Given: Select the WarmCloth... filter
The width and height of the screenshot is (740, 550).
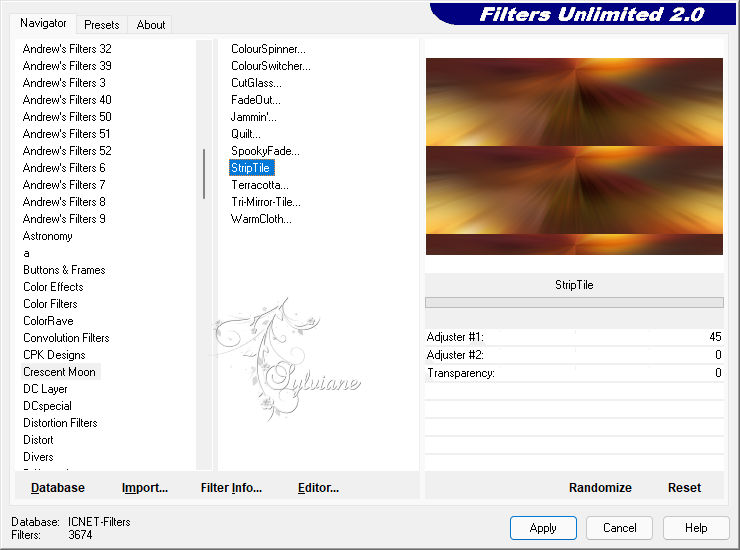Looking at the screenshot, I should (x=261, y=219).
